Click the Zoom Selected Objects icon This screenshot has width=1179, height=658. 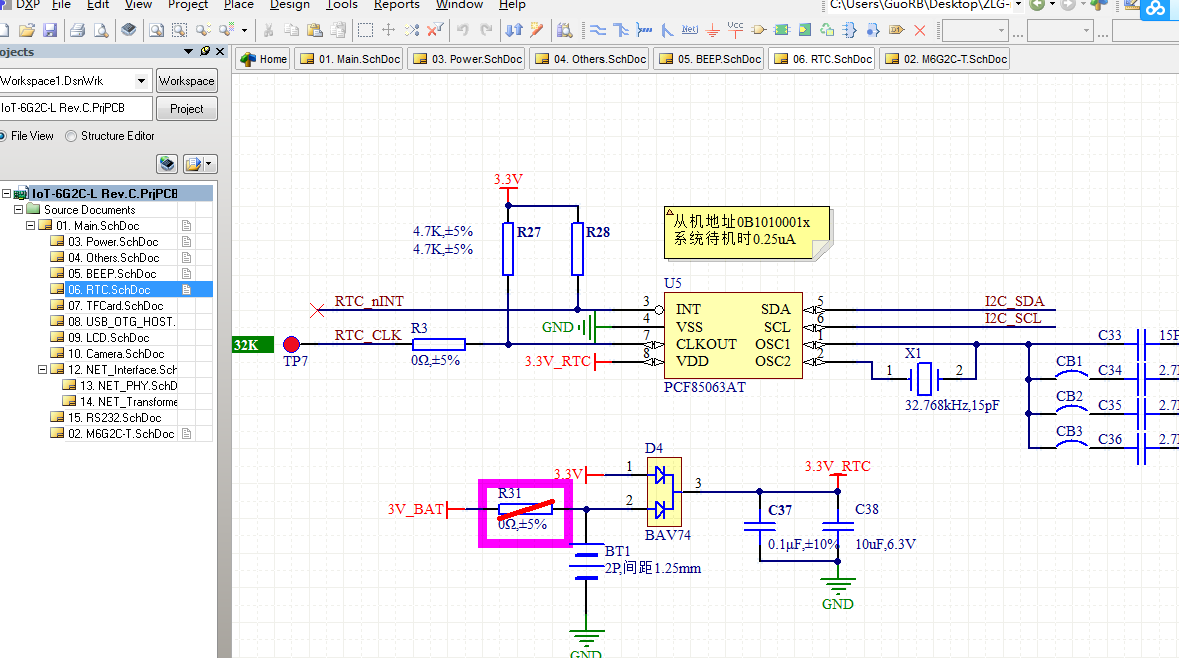pyautogui.click(x=203, y=30)
